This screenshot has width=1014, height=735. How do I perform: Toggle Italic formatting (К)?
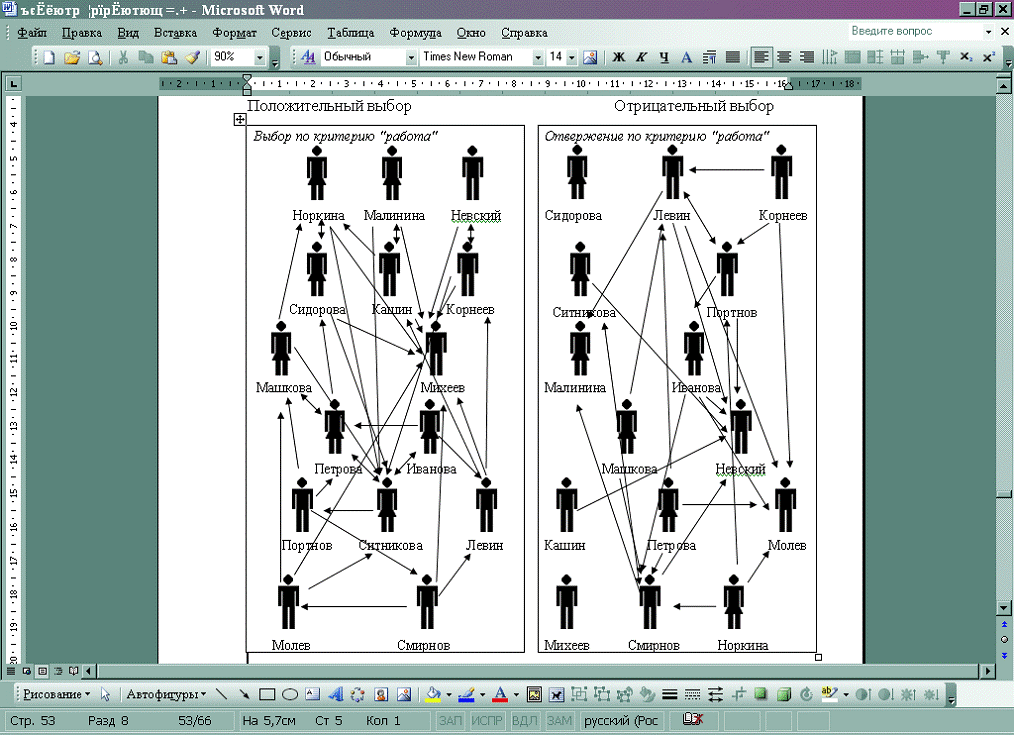click(x=641, y=57)
